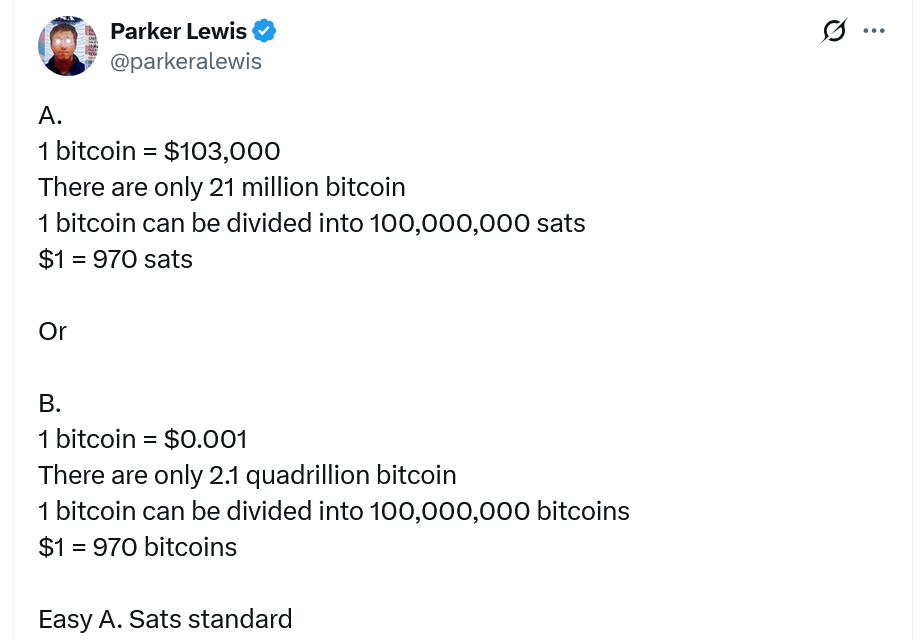The image size is (924, 640).
Task: Click the "$1 = 970 bitcoins" line
Action: [x=137, y=547]
